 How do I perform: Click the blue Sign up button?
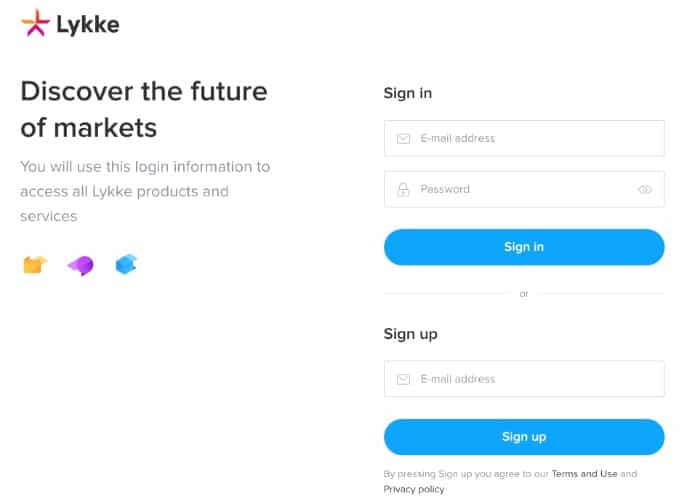[x=524, y=437]
